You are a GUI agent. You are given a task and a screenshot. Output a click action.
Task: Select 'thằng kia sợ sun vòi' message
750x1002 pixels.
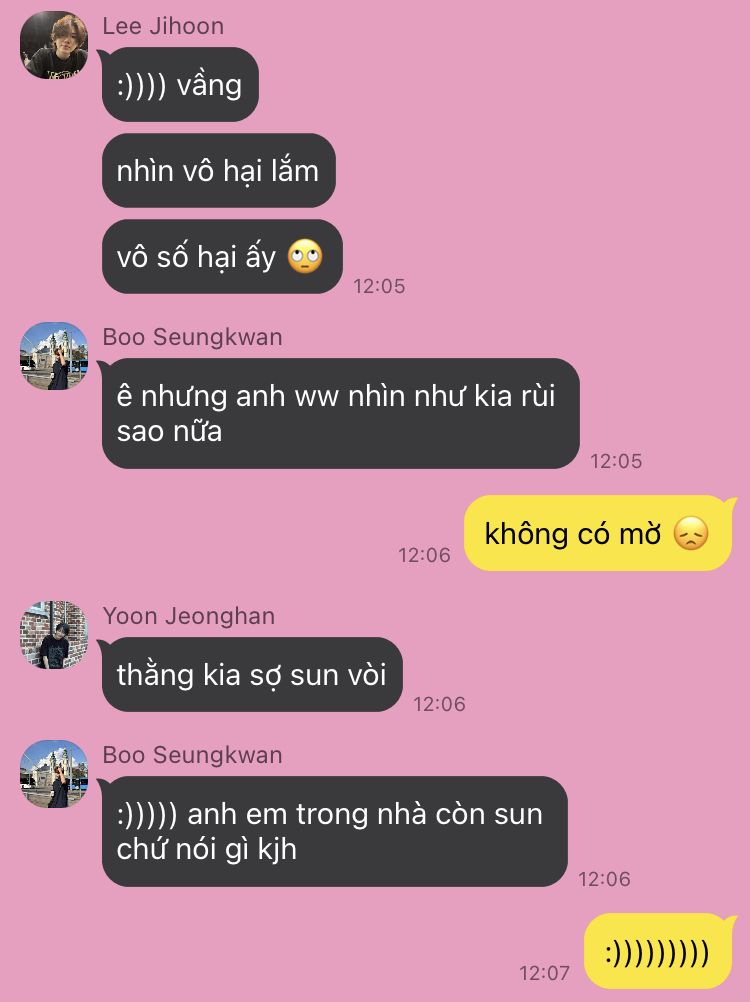coord(252,675)
